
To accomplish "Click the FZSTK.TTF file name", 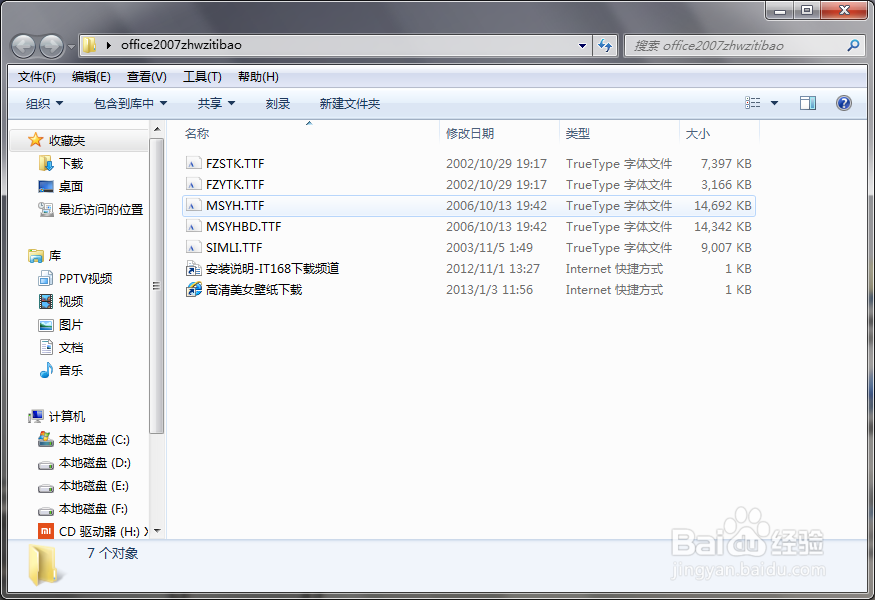I will (235, 164).
